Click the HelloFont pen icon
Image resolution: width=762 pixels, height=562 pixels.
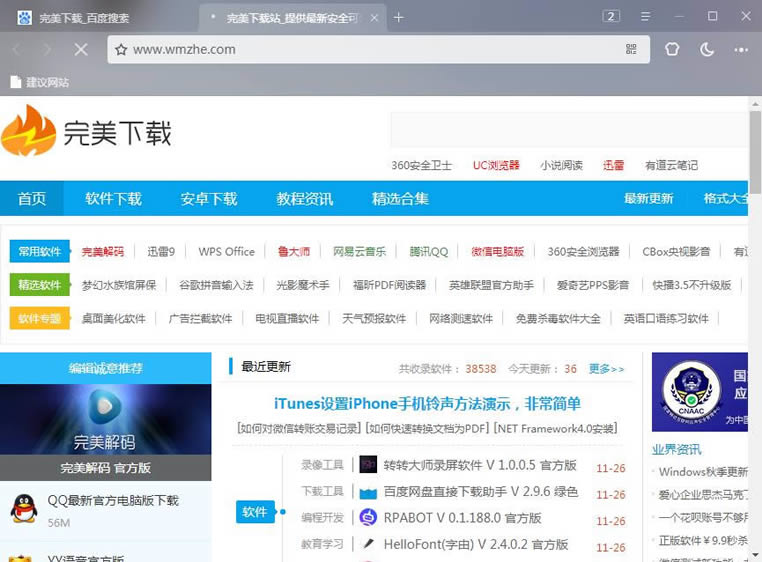pyautogui.click(x=368, y=543)
